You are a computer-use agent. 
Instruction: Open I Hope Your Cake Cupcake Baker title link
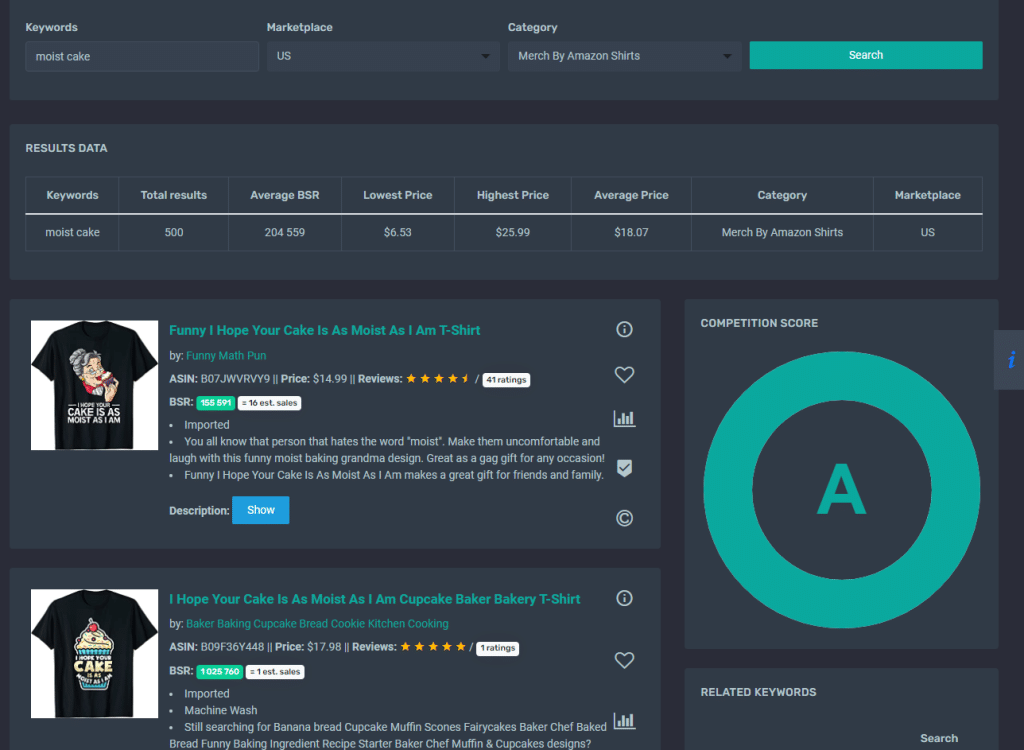(x=375, y=599)
